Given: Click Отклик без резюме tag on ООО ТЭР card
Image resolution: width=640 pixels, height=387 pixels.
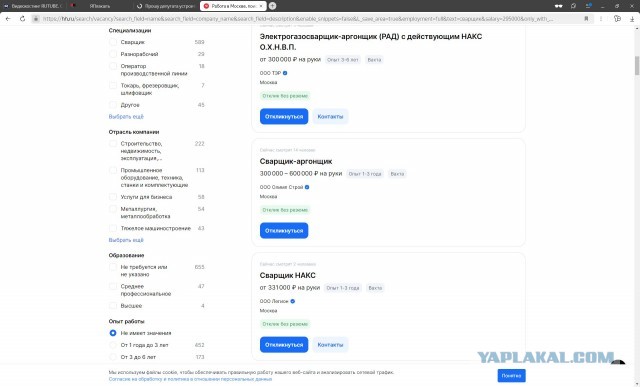Looking at the screenshot, I should [x=285, y=96].
